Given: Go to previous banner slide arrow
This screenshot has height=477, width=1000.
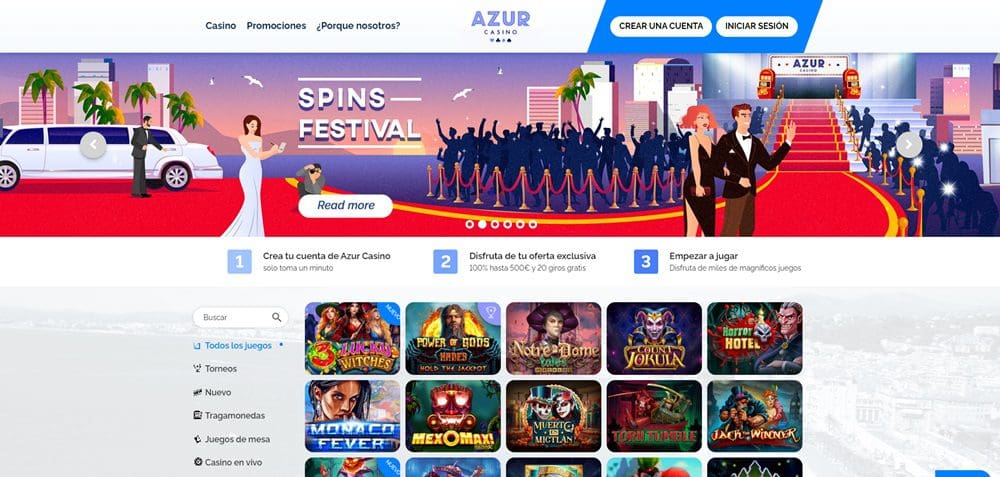Looking at the screenshot, I should (93, 145).
